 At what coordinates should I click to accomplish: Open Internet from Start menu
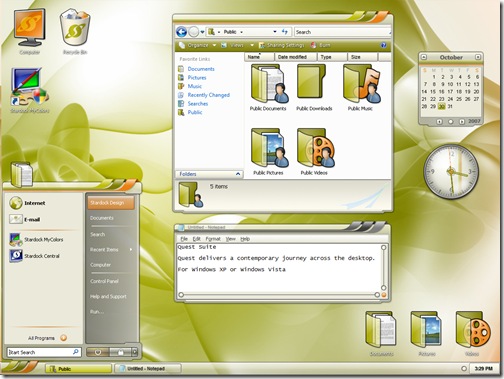[28, 203]
